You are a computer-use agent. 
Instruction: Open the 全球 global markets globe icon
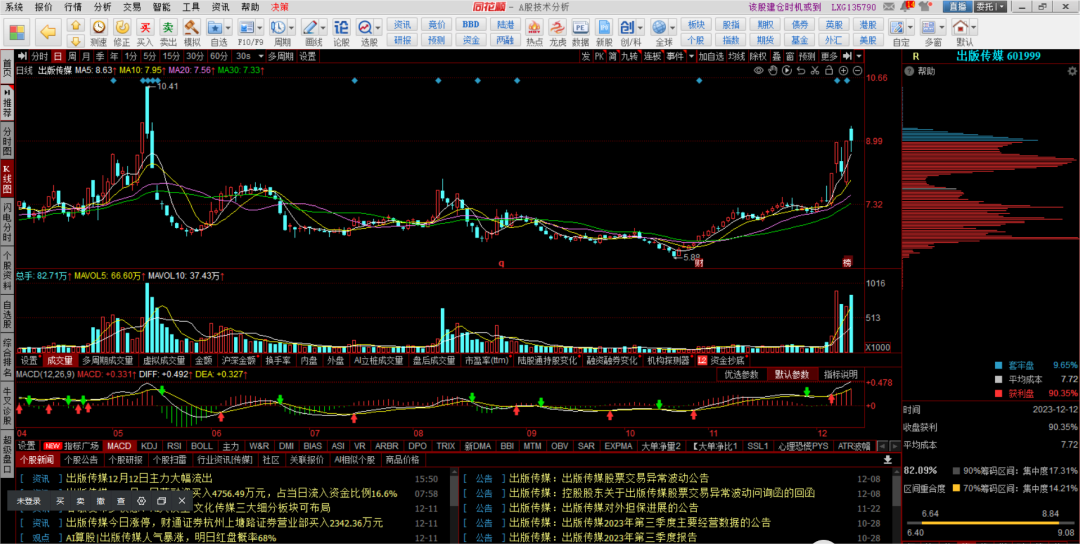[x=660, y=27]
